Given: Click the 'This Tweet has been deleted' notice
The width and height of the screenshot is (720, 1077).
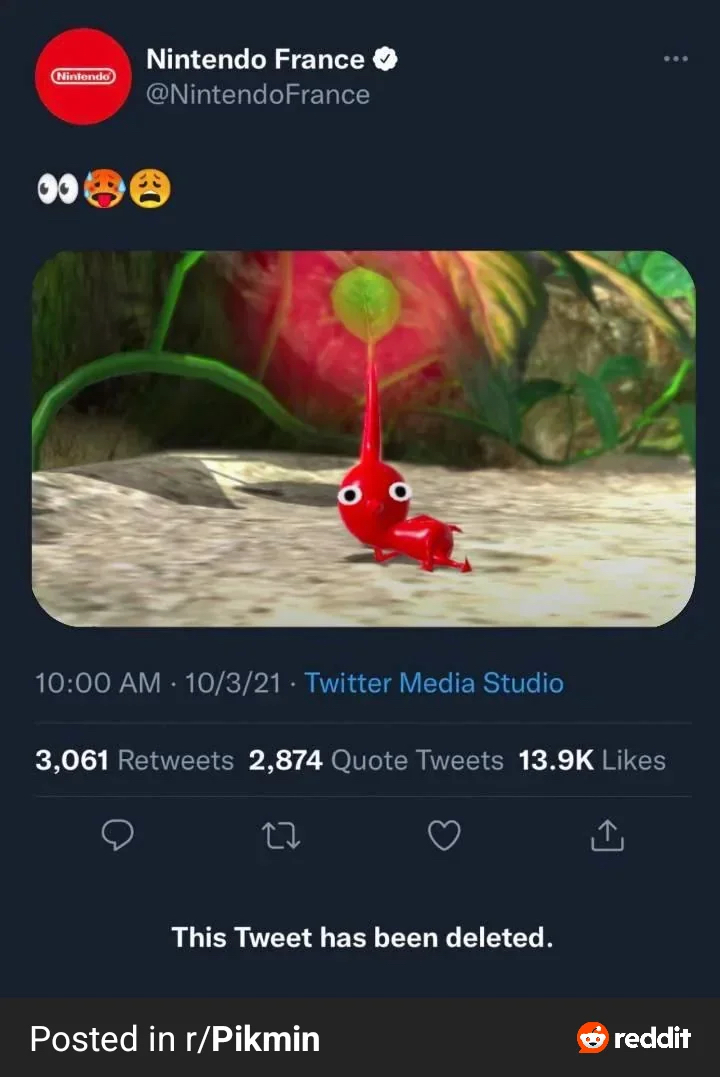Looking at the screenshot, I should (x=362, y=937).
